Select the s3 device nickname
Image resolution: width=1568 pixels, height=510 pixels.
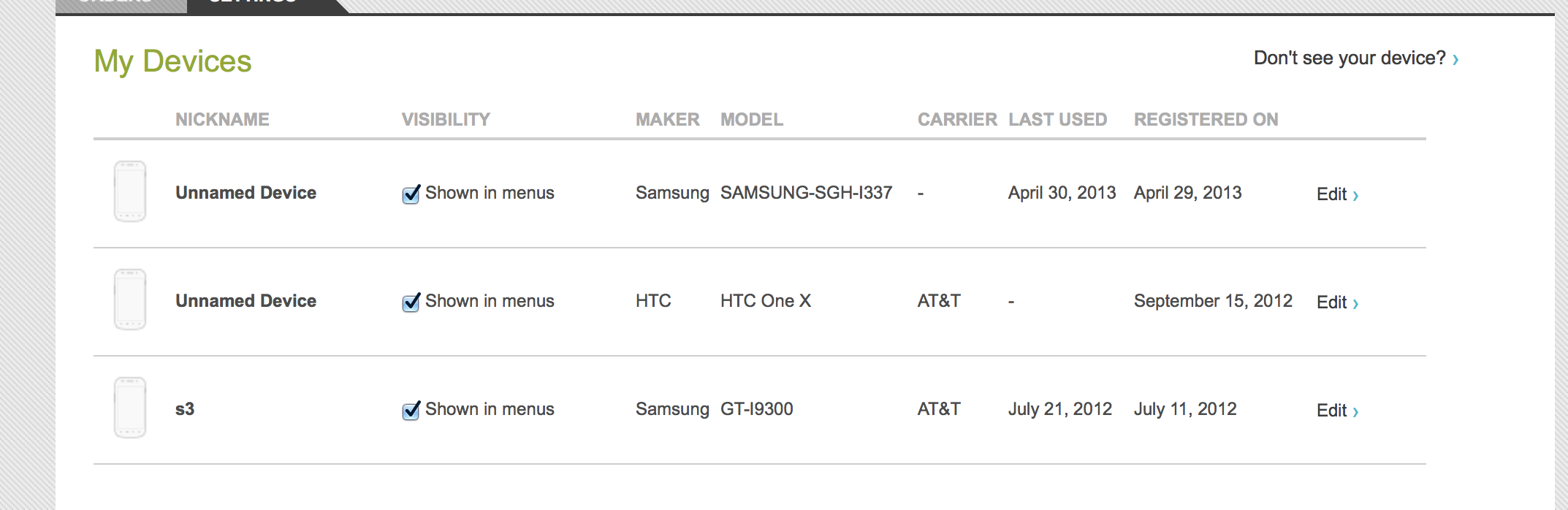point(185,409)
